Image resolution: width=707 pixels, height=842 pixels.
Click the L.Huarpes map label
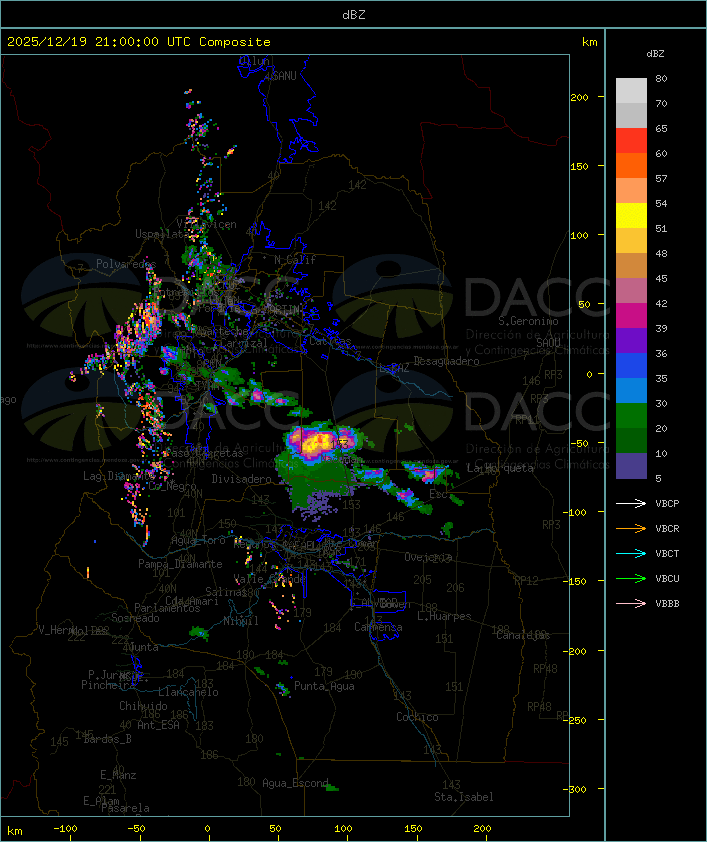point(444,616)
